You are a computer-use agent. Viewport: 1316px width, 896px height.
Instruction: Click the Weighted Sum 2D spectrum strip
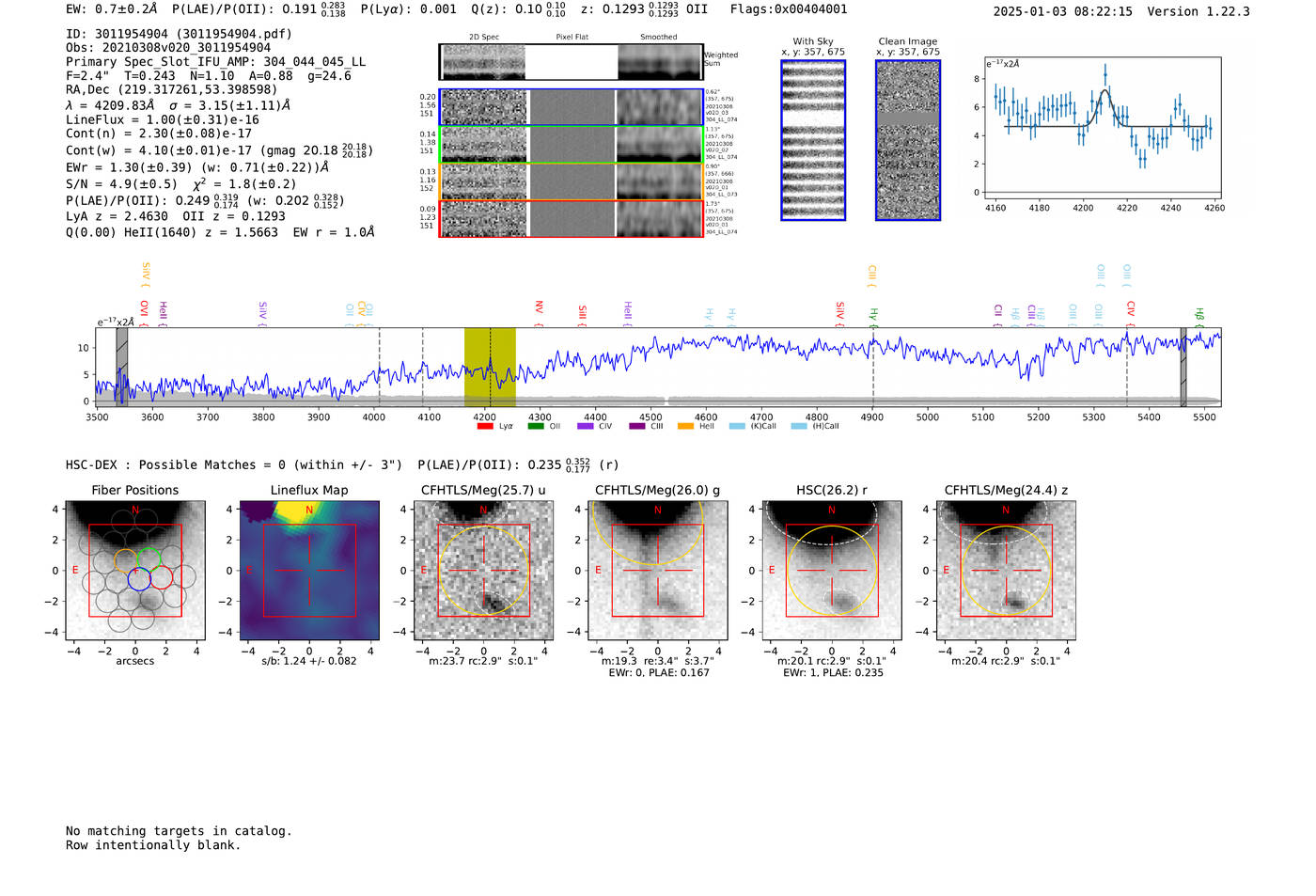pyautogui.click(x=571, y=62)
